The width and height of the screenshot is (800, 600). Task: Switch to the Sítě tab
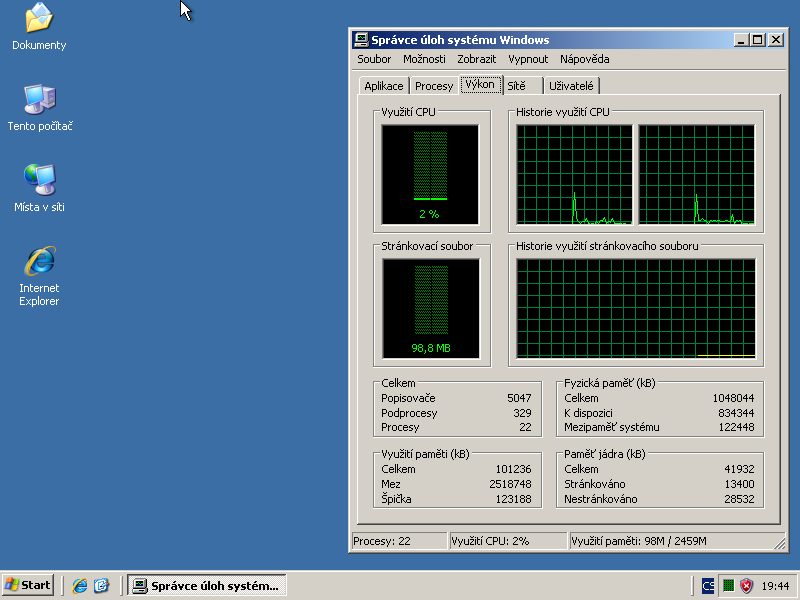coord(522,86)
